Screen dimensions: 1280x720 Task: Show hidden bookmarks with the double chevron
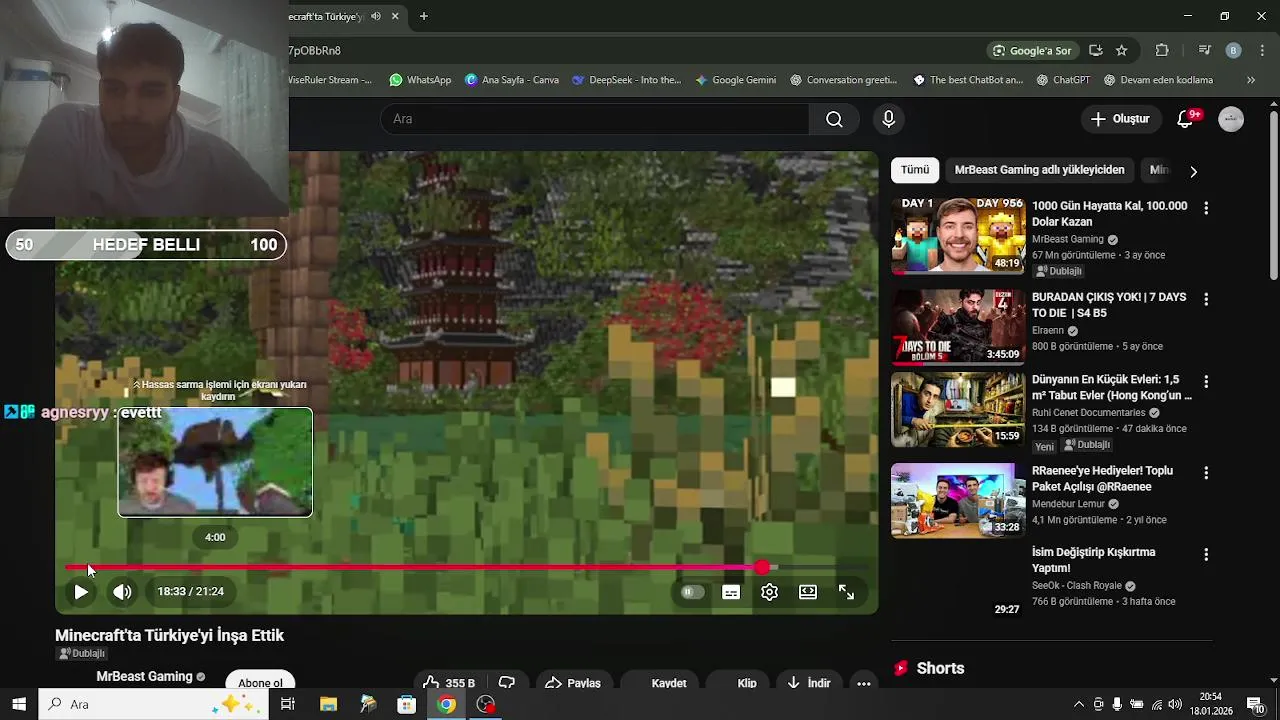[x=1250, y=80]
